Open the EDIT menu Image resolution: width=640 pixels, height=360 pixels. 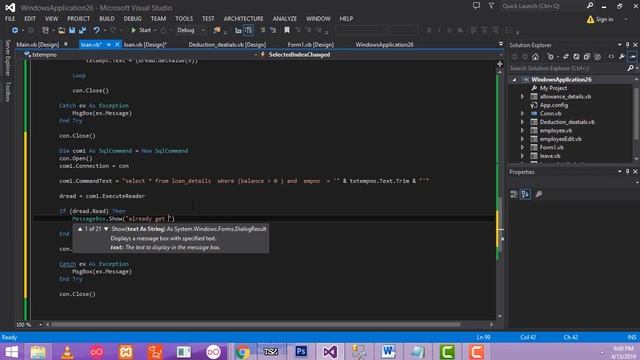30,19
